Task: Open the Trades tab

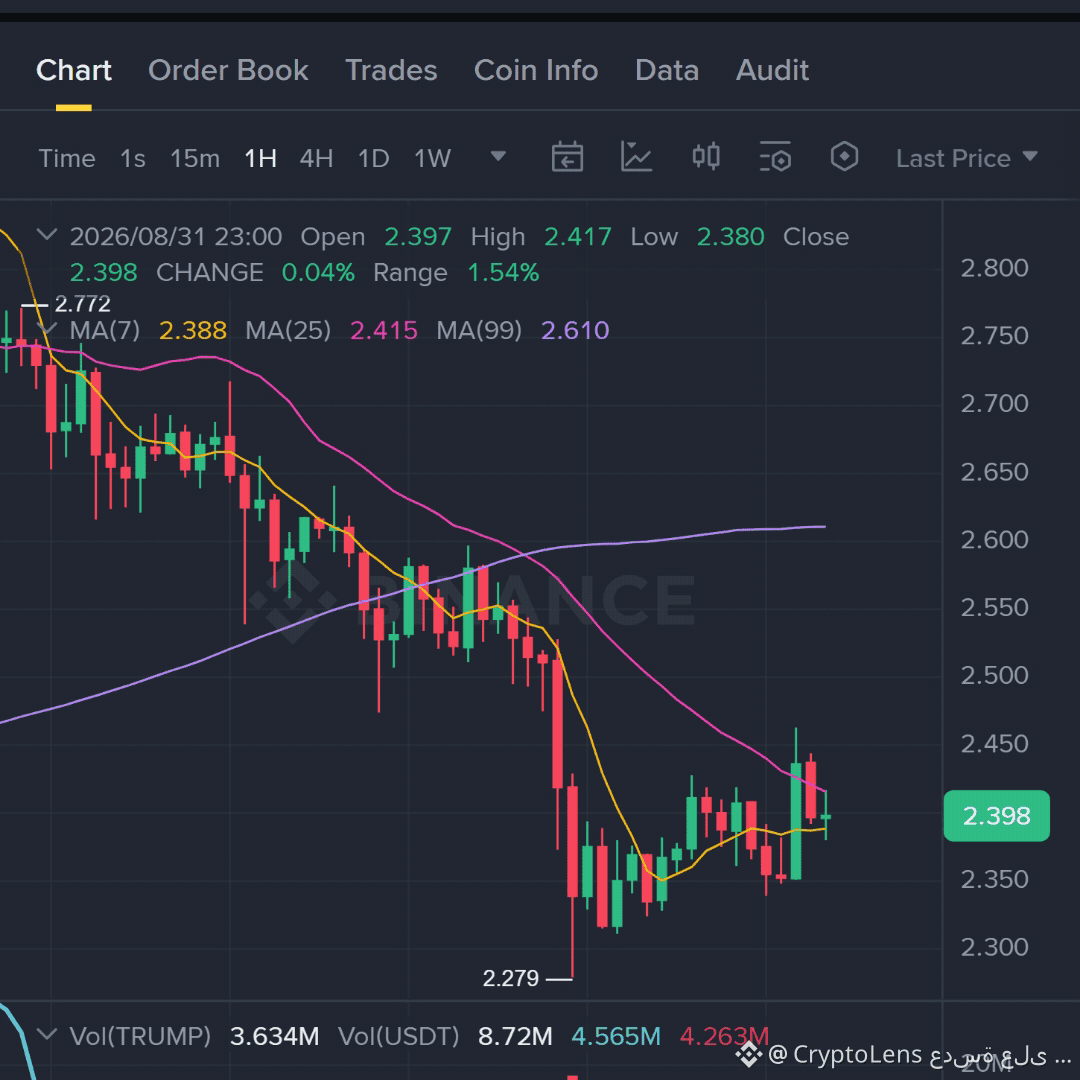Action: click(x=391, y=70)
